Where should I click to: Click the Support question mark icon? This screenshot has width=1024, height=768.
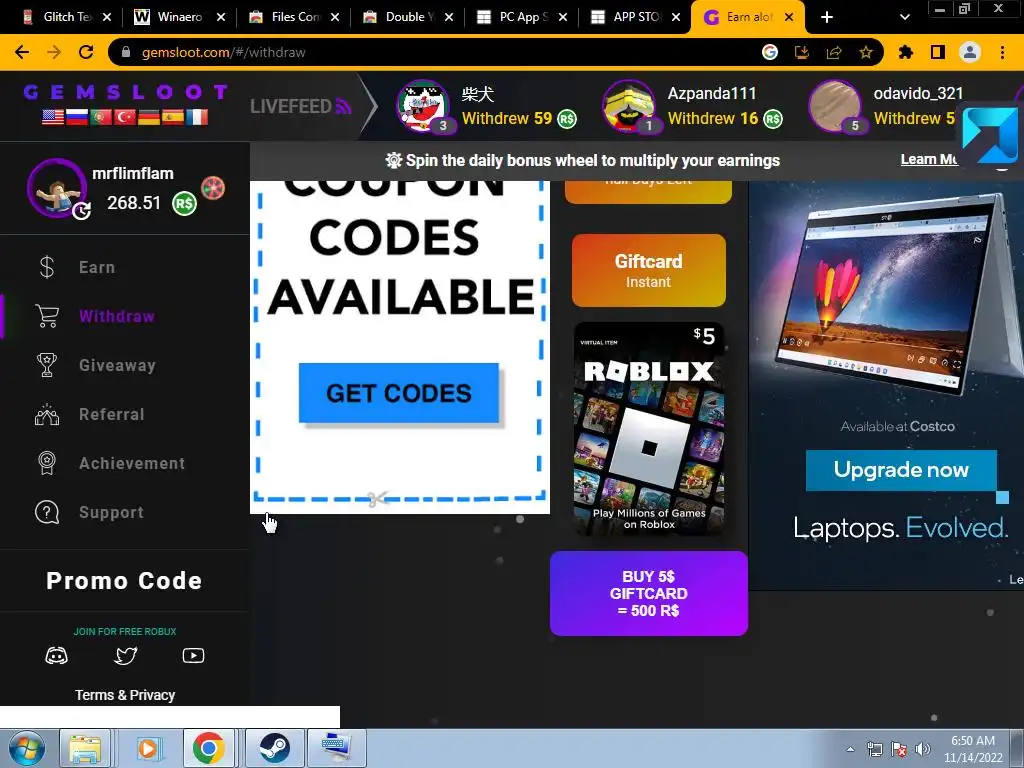(46, 512)
